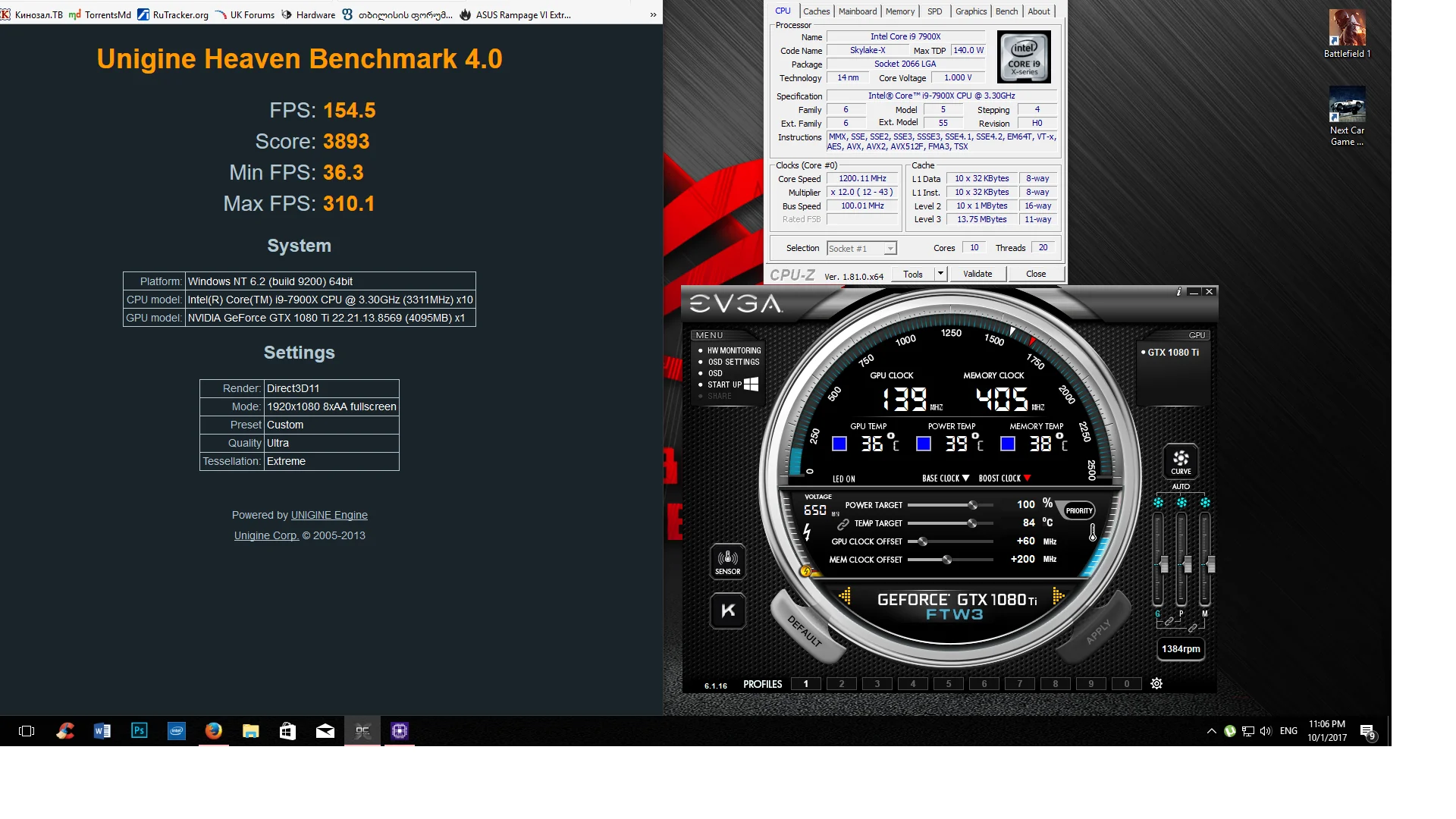Toggle the Auto fan mode for P fan

(1181, 503)
